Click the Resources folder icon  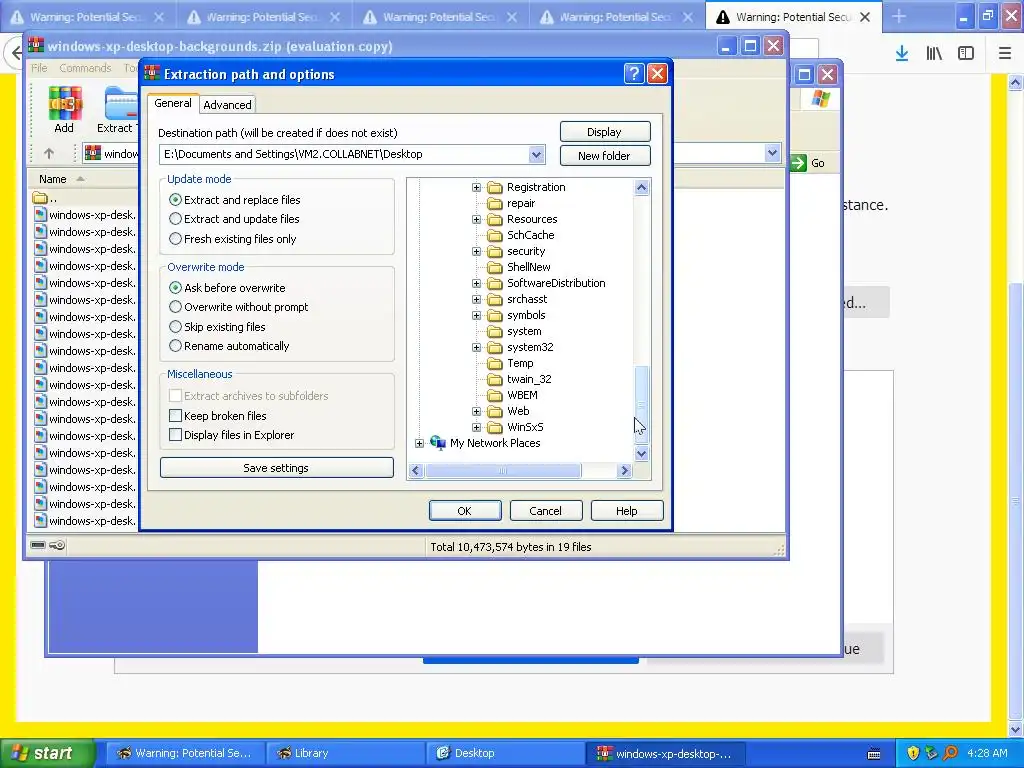pos(495,219)
